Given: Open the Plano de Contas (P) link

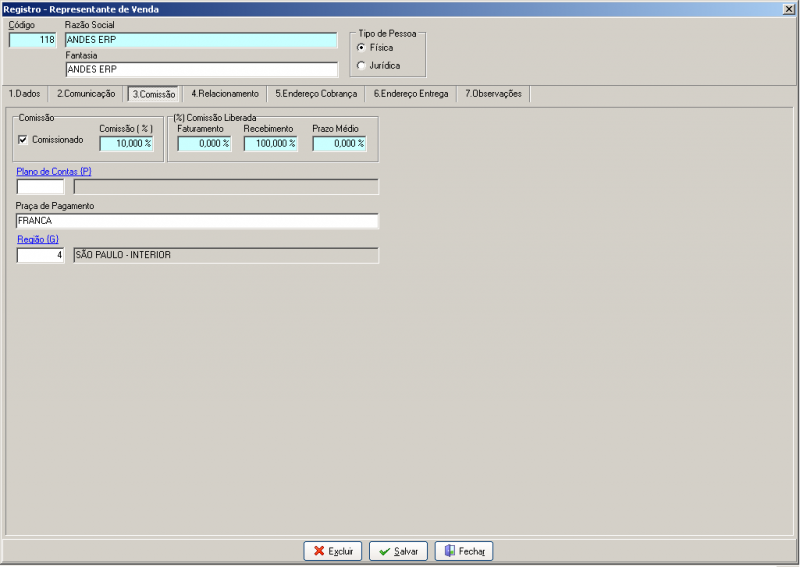Looking at the screenshot, I should pos(54,171).
